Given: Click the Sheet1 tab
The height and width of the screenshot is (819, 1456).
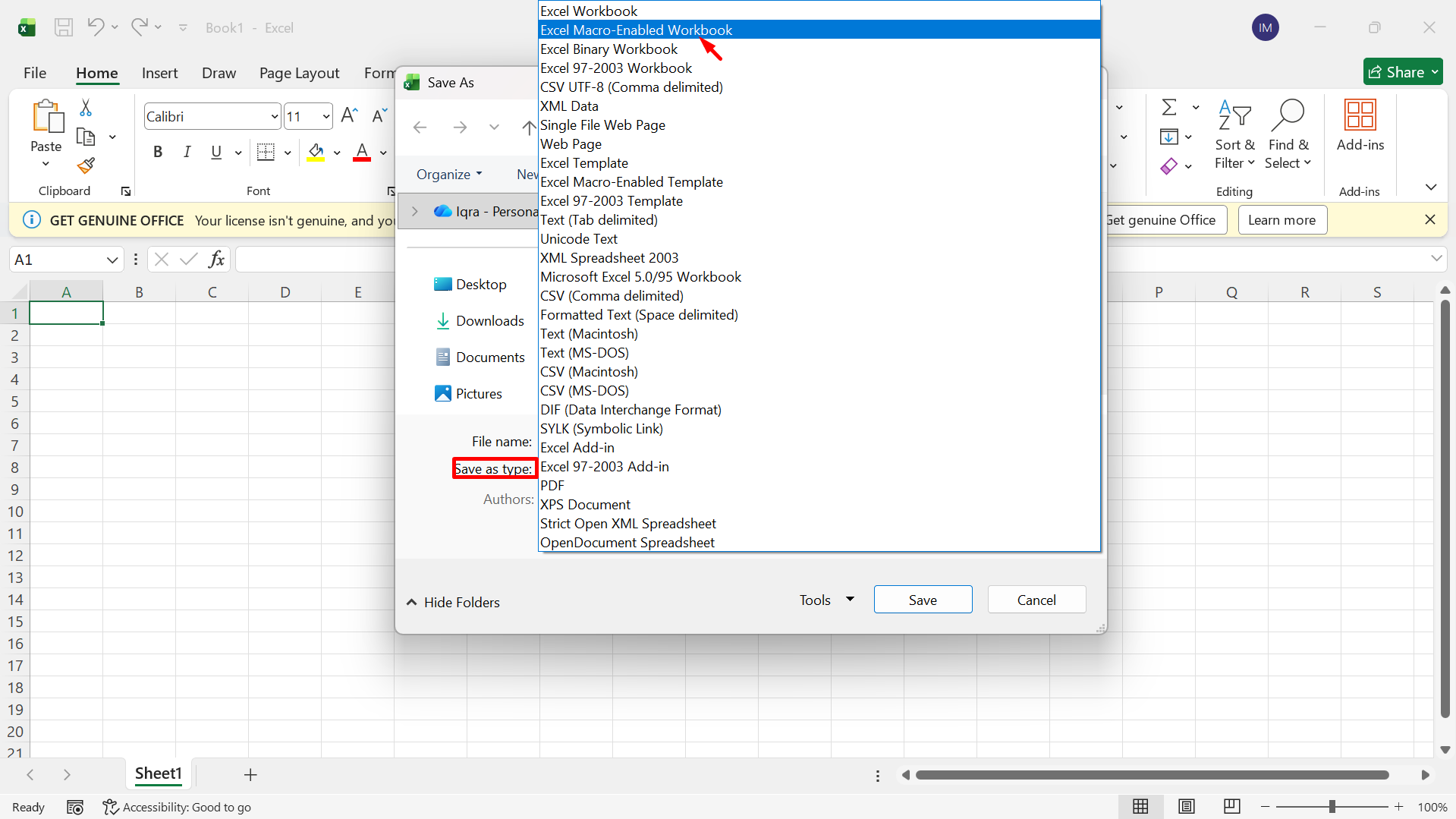Looking at the screenshot, I should pos(159,773).
